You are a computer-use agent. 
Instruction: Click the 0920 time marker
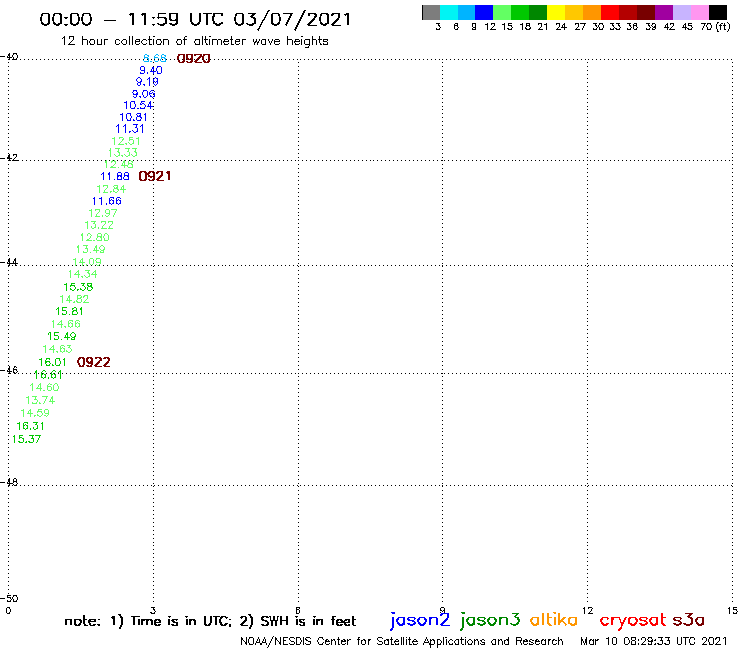tap(193, 59)
